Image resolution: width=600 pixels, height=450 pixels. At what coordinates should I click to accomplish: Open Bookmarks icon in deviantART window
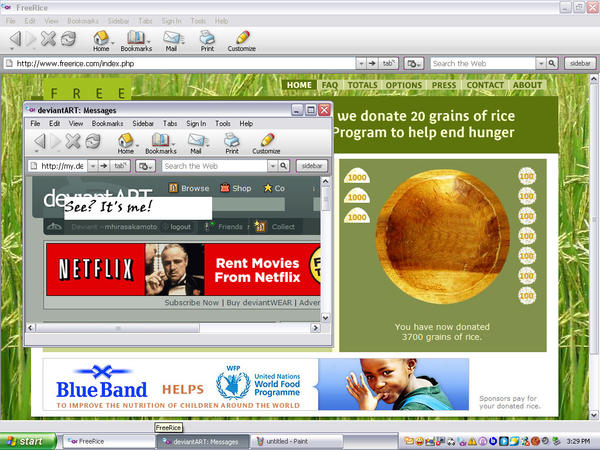click(x=160, y=140)
